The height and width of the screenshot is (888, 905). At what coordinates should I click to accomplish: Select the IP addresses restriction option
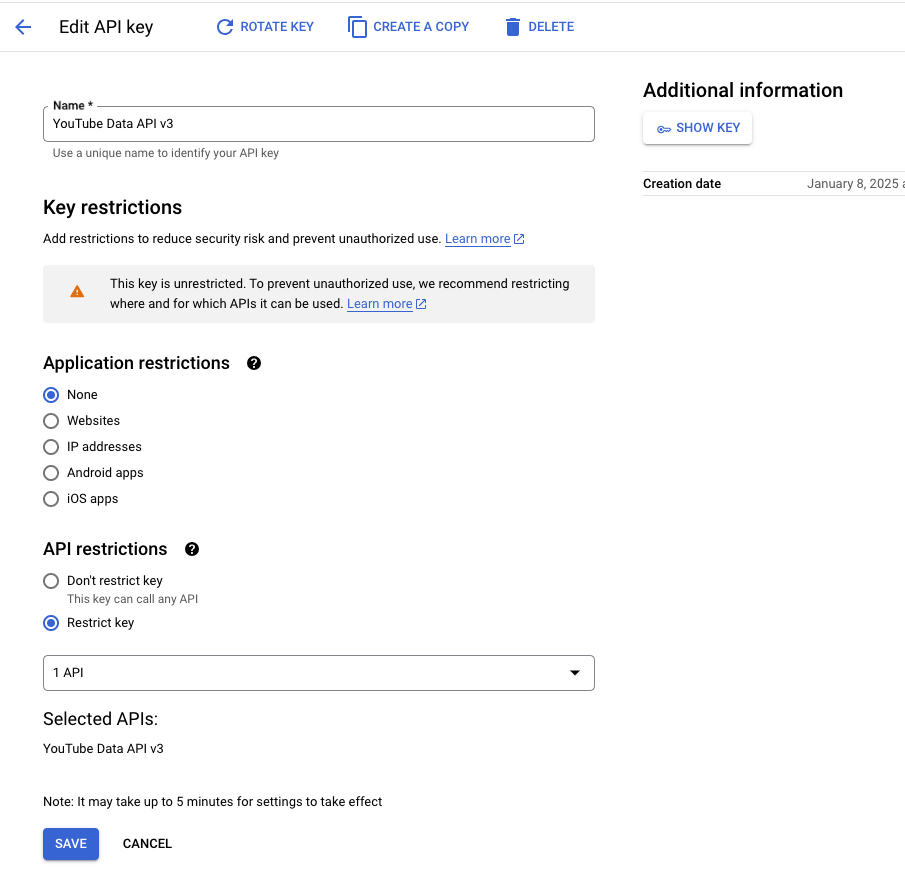click(51, 447)
